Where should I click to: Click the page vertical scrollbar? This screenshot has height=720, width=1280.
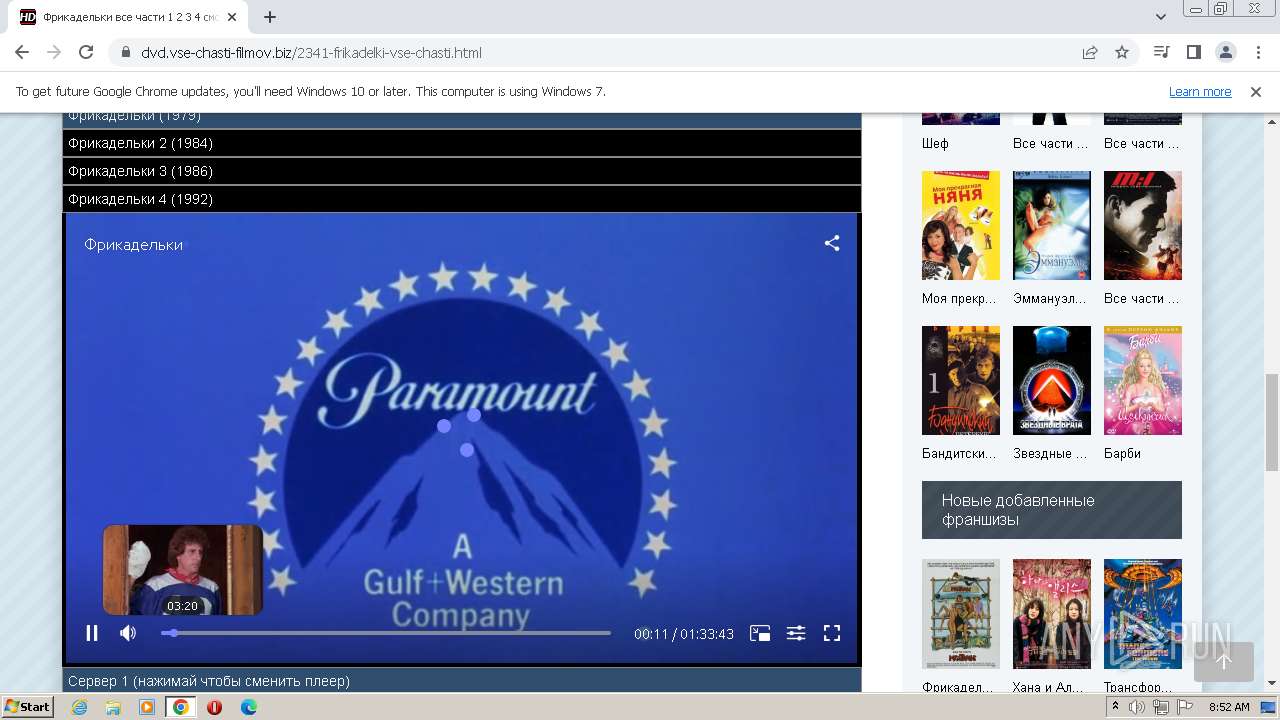pos(1271,423)
